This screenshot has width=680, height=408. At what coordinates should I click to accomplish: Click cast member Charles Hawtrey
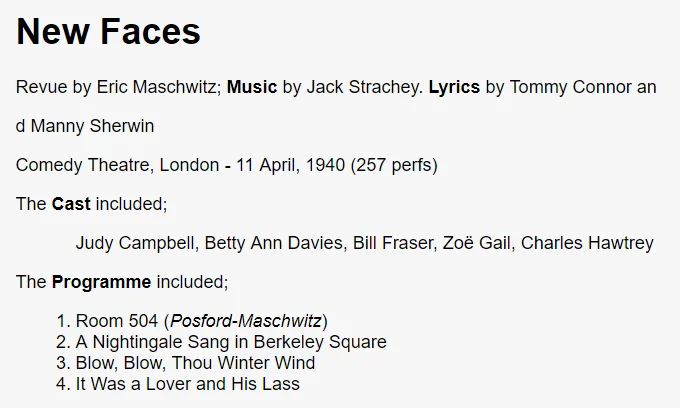click(x=587, y=243)
